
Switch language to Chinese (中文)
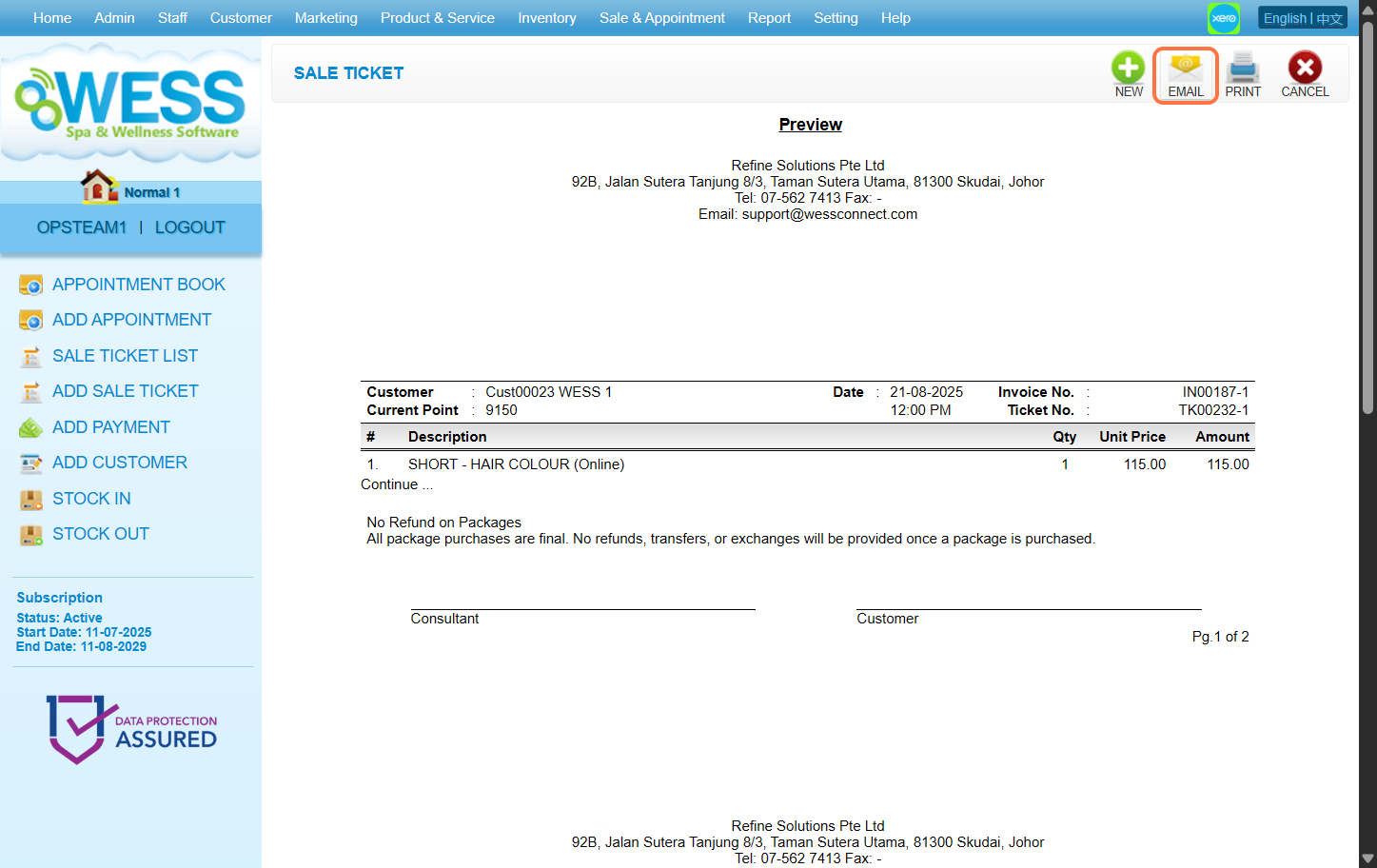click(x=1329, y=18)
